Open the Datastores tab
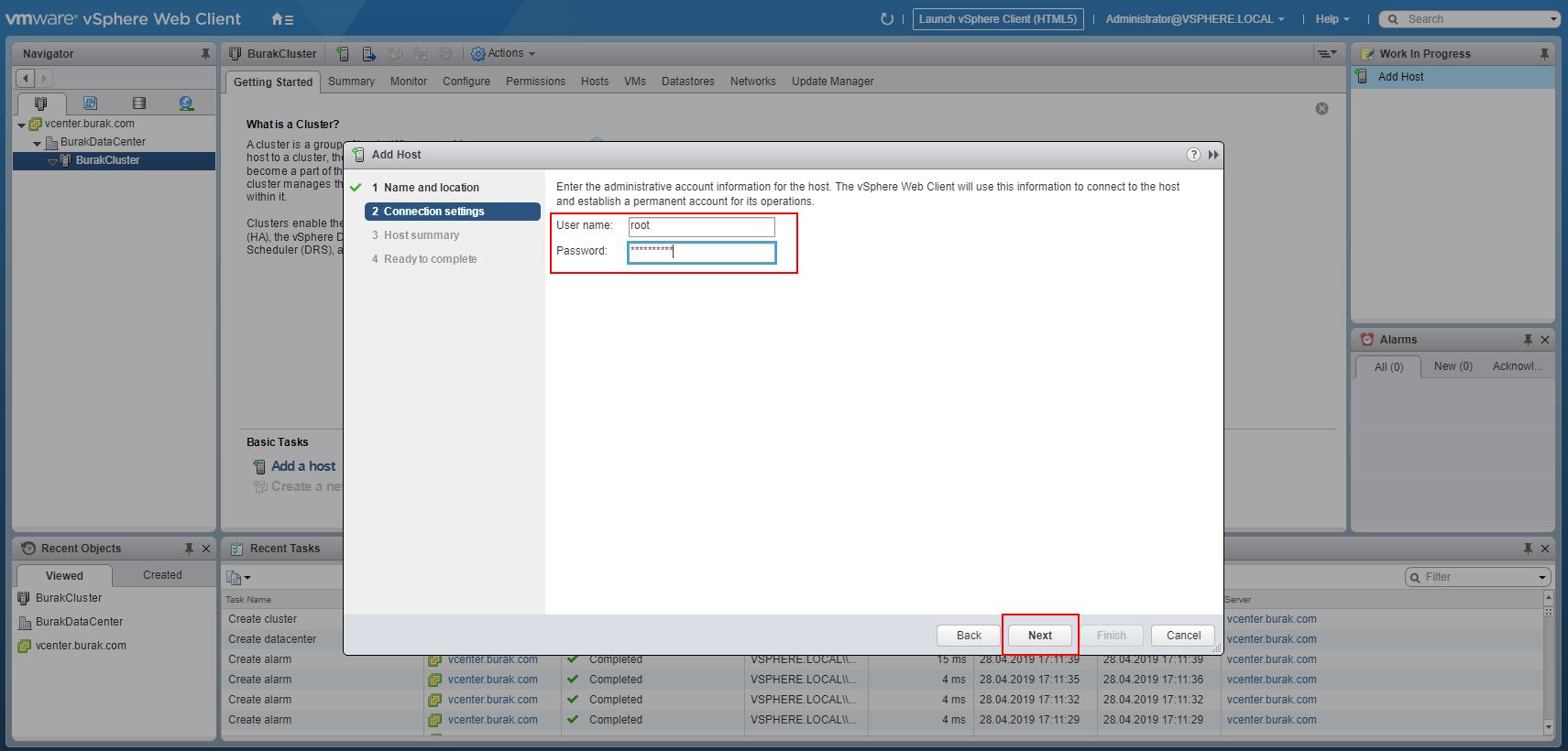The image size is (1568, 751). point(687,82)
